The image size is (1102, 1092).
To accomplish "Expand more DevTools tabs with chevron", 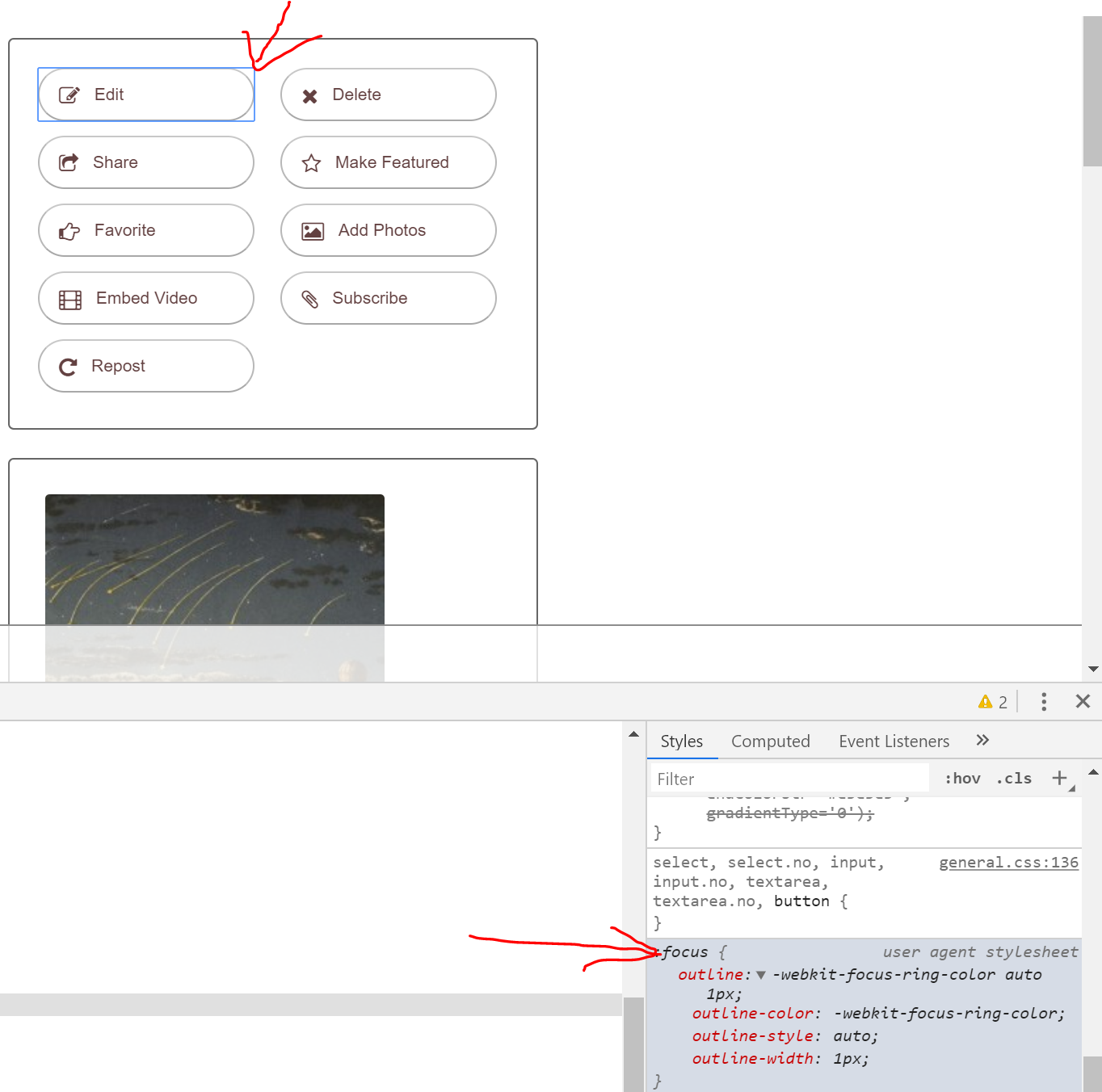I will click(982, 741).
